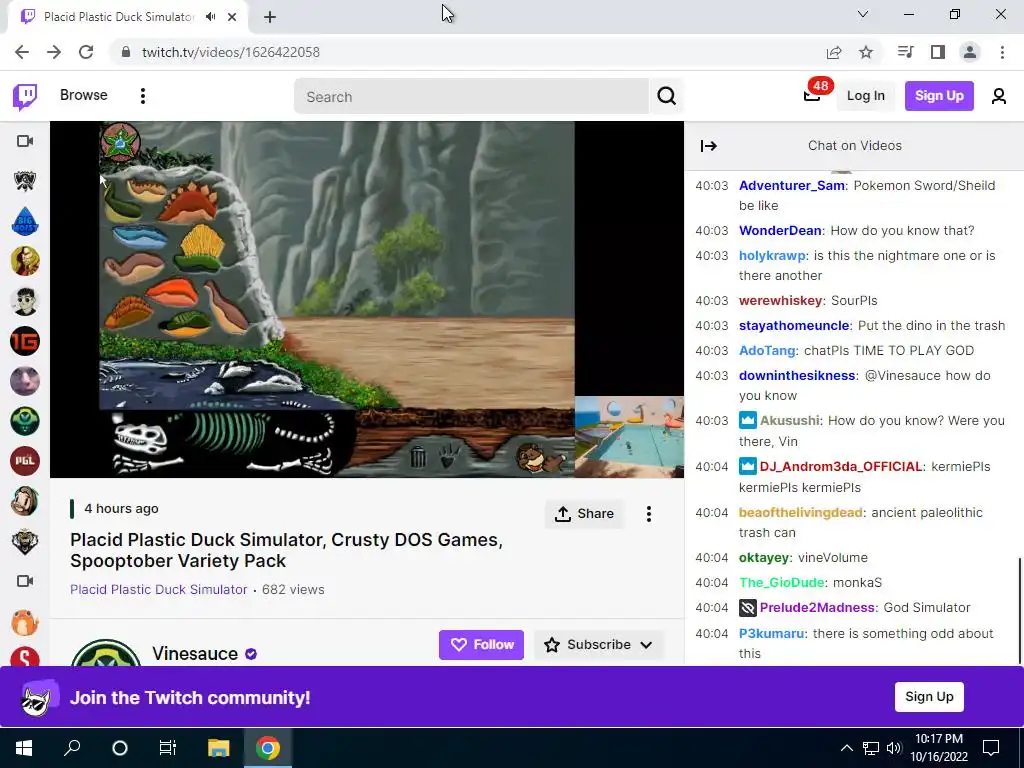
Task: Open the Windows Start menu
Action: [x=24, y=747]
